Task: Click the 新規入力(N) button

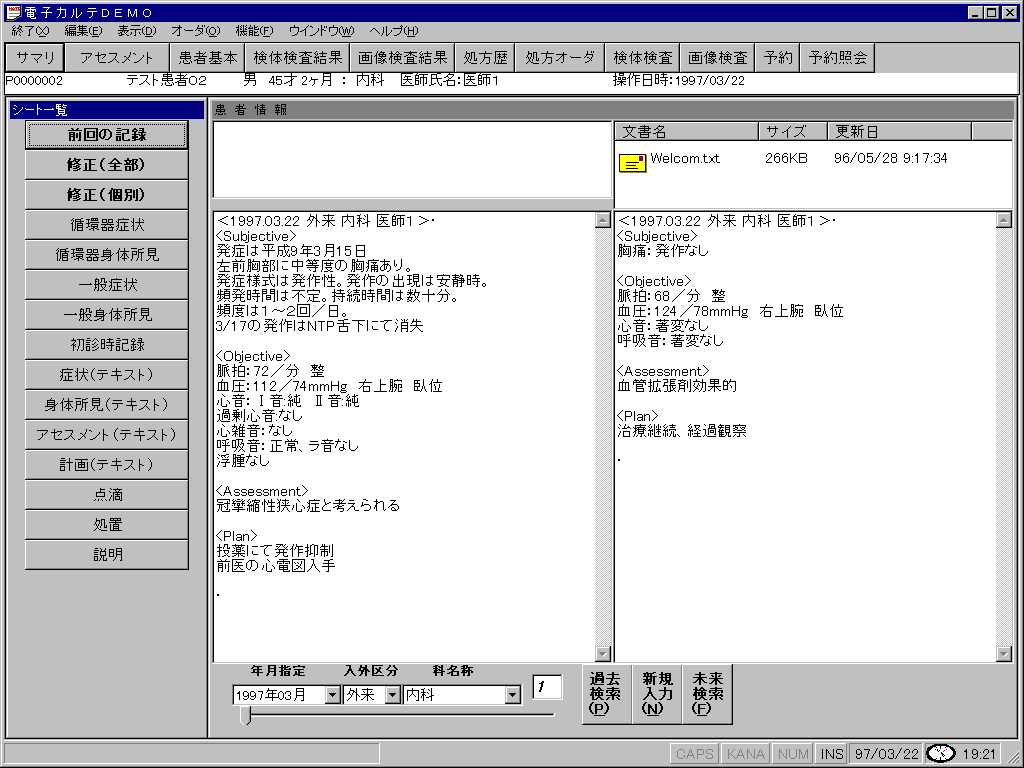Action: click(657, 693)
